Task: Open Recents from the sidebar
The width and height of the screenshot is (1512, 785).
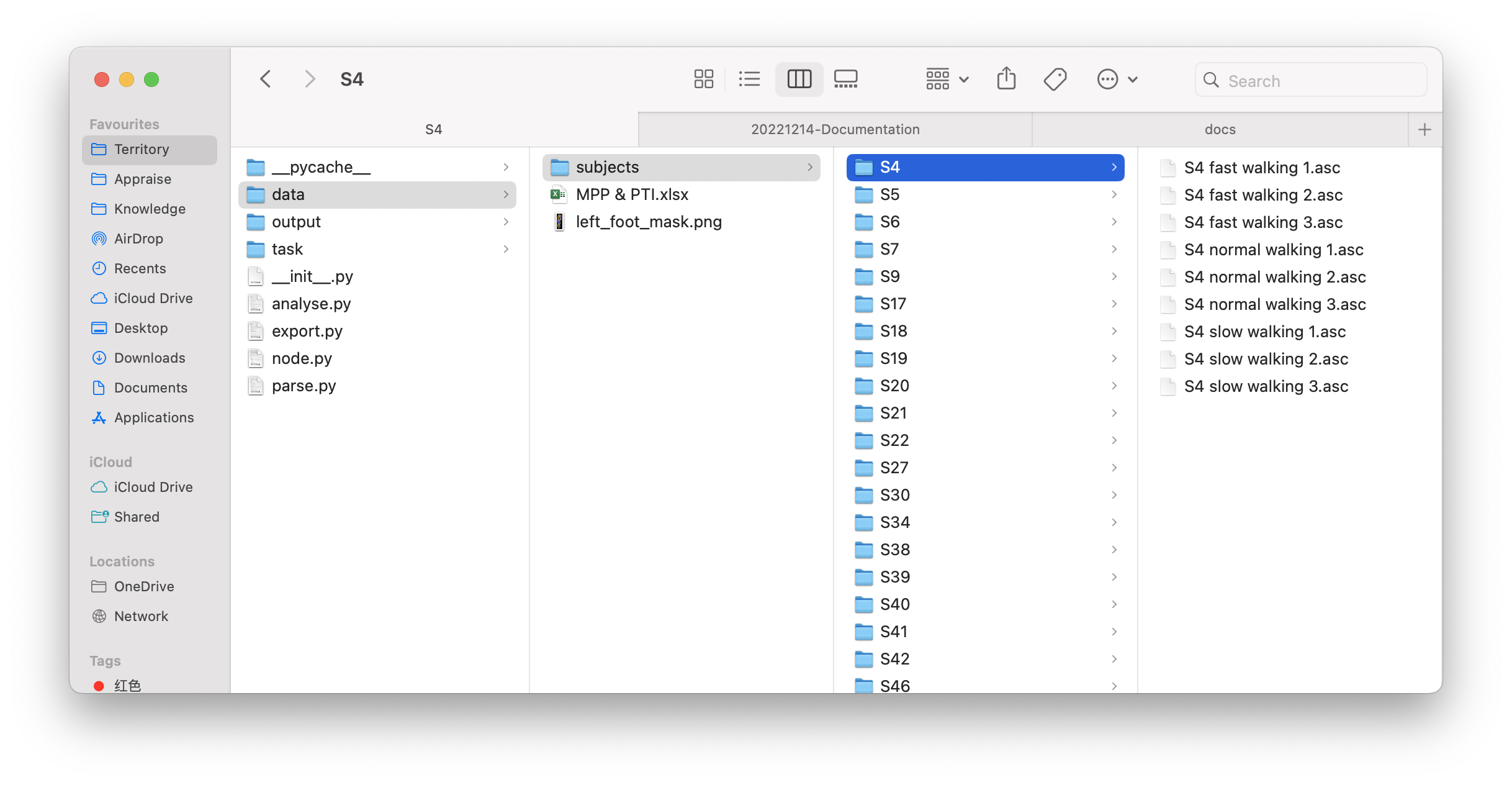Action: click(x=150, y=268)
